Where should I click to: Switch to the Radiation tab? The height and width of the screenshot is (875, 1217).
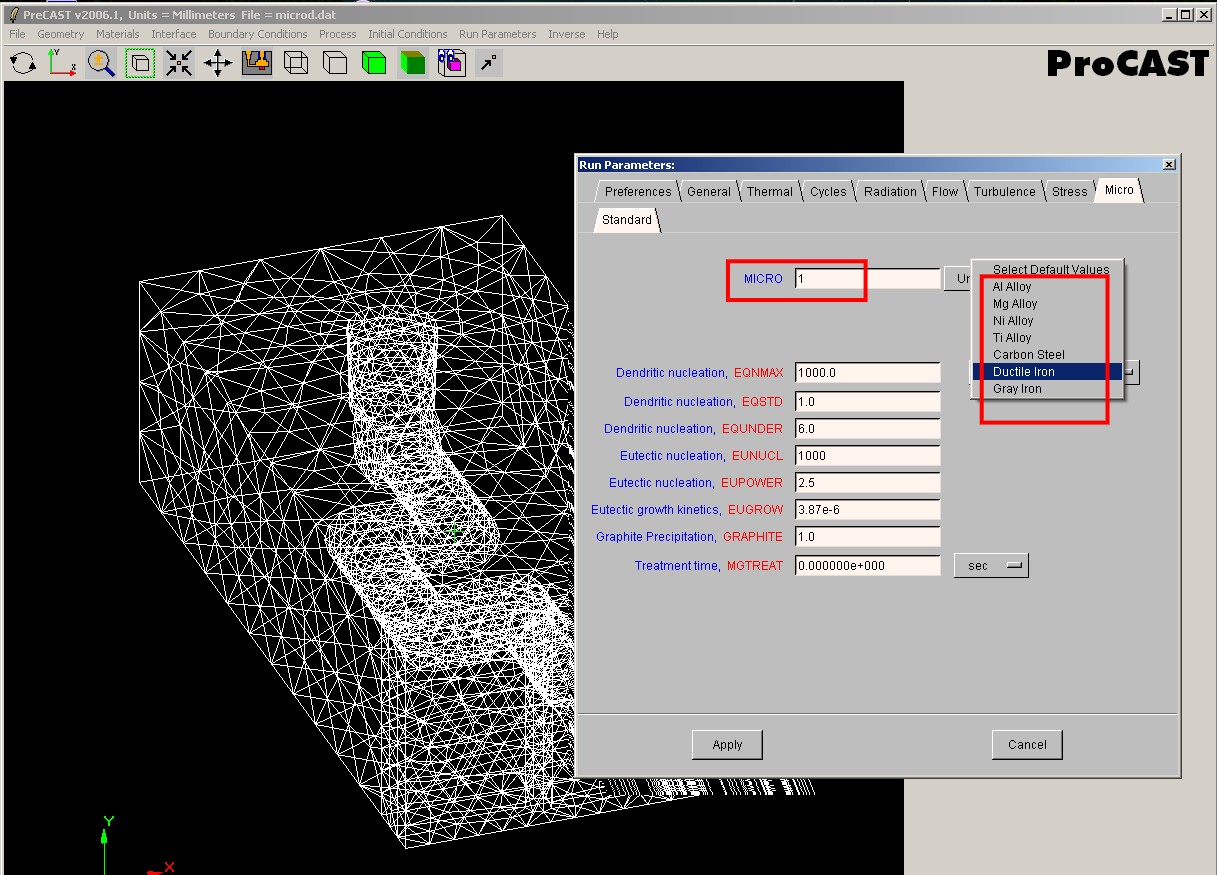(890, 191)
